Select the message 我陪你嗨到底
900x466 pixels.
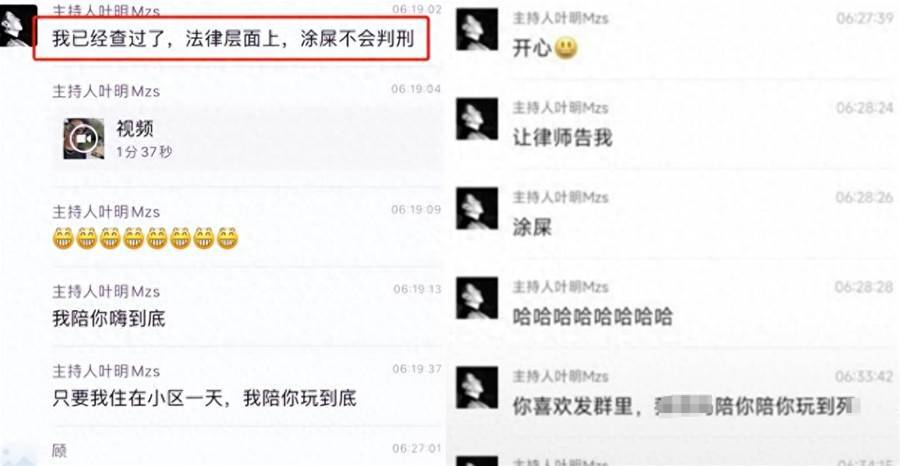(x=109, y=319)
